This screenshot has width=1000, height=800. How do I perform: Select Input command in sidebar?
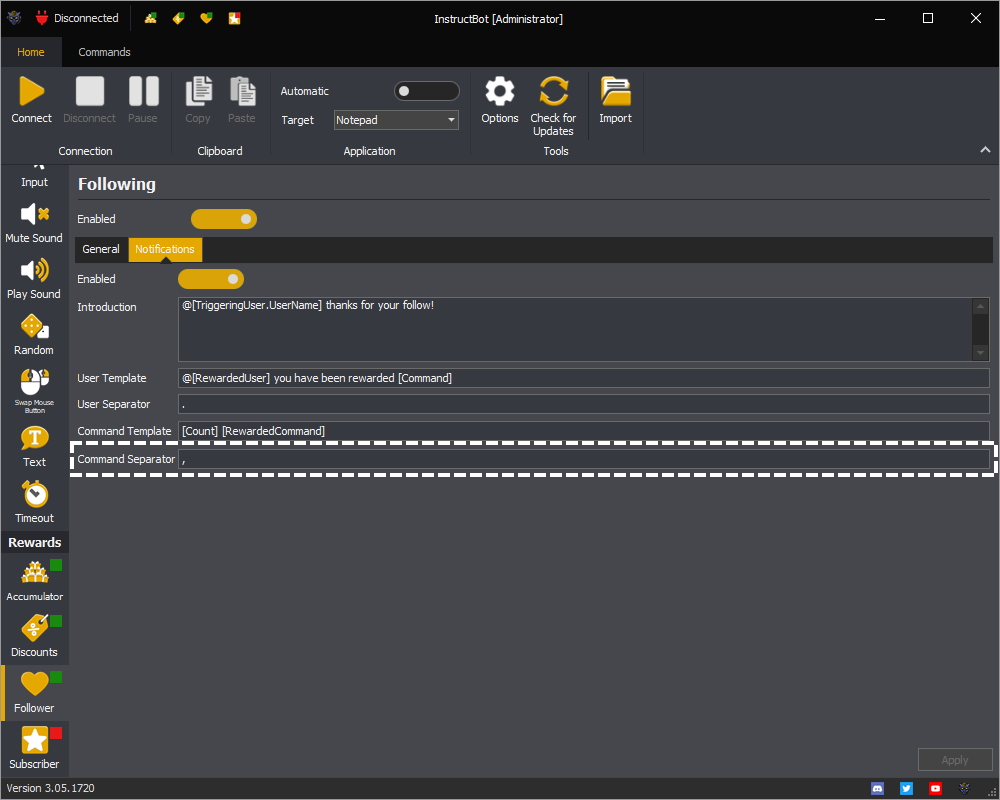tap(34, 177)
